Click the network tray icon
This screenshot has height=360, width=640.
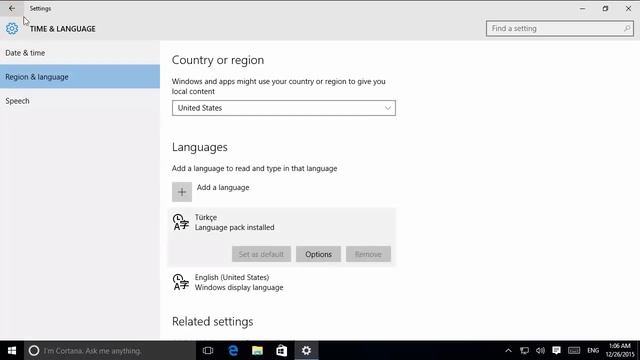pos(524,351)
